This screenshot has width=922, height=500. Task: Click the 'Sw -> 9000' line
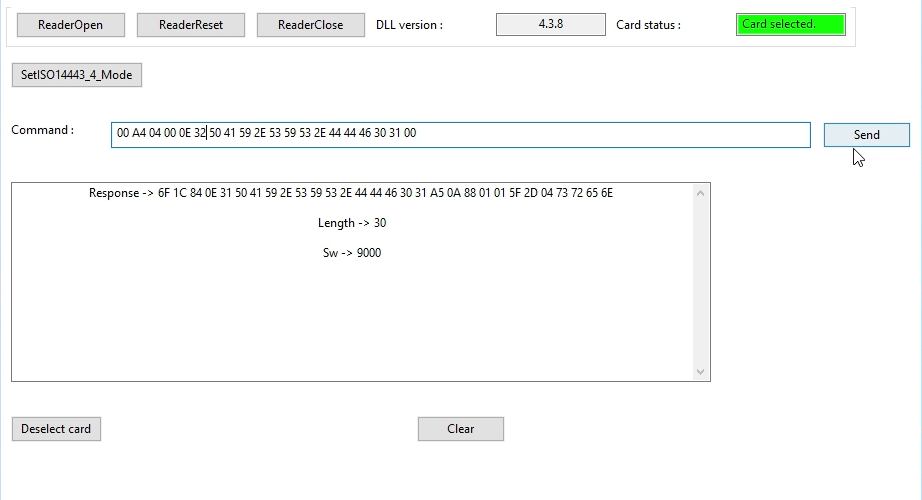pos(352,253)
